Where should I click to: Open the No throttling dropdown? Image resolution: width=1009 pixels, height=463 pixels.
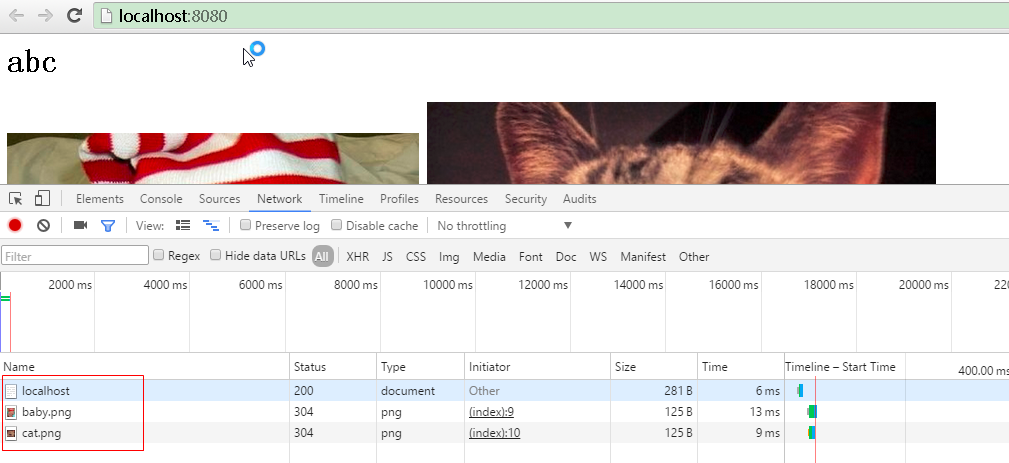[x=504, y=226]
